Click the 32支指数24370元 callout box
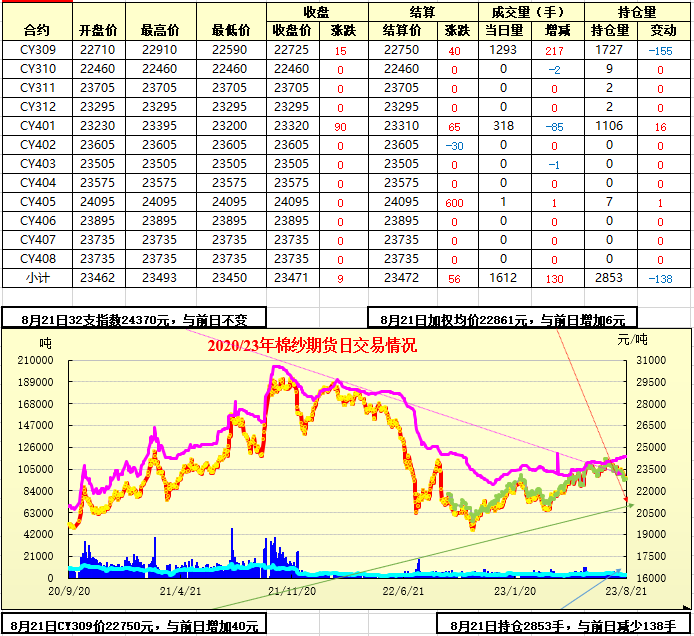Image resolution: width=694 pixels, height=636 pixels. pyautogui.click(x=133, y=319)
